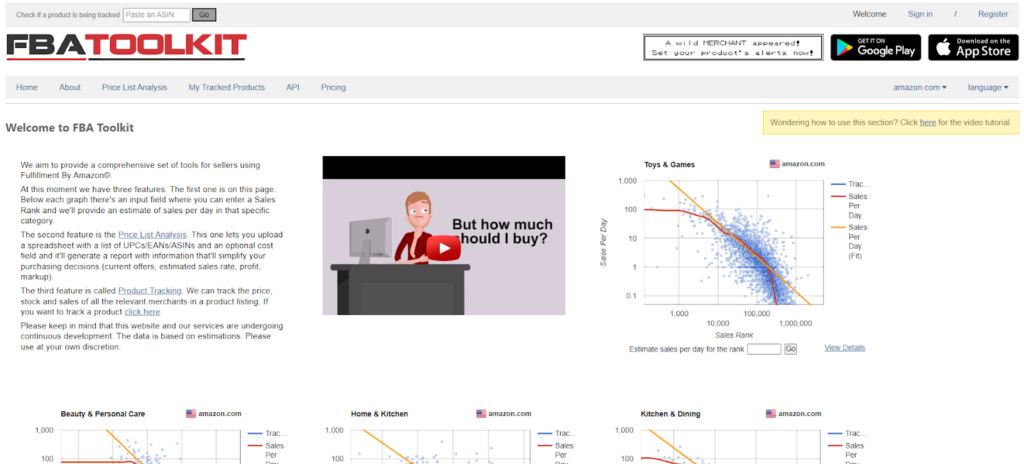
Task: Click the View Details link under Toys chart
Action: pos(845,348)
